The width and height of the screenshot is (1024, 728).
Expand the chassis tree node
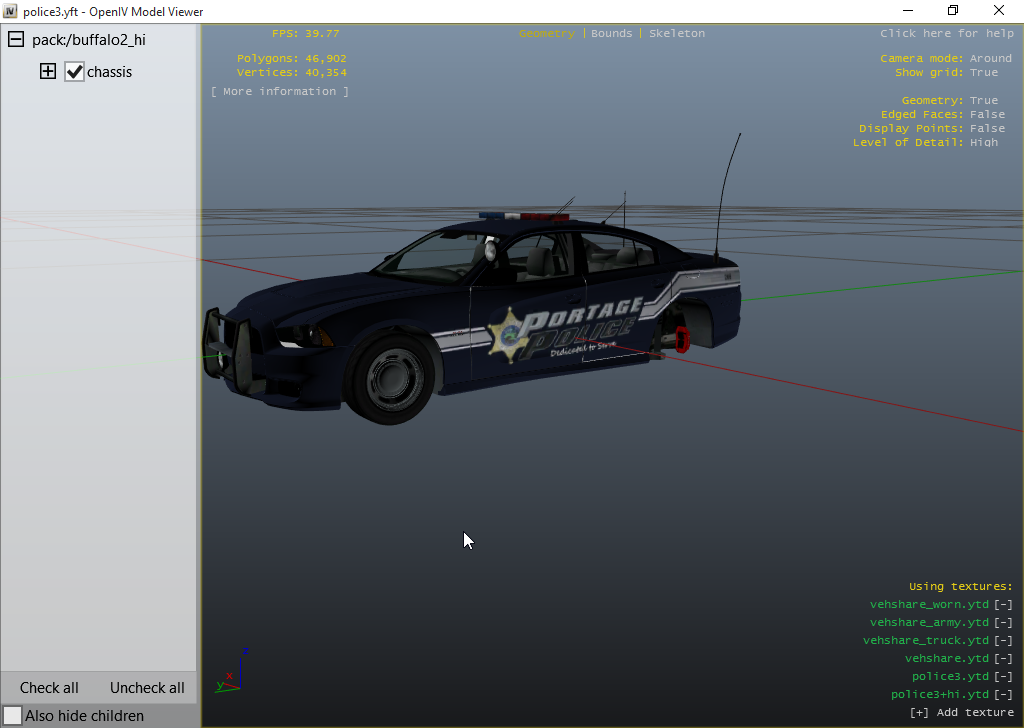click(47, 72)
